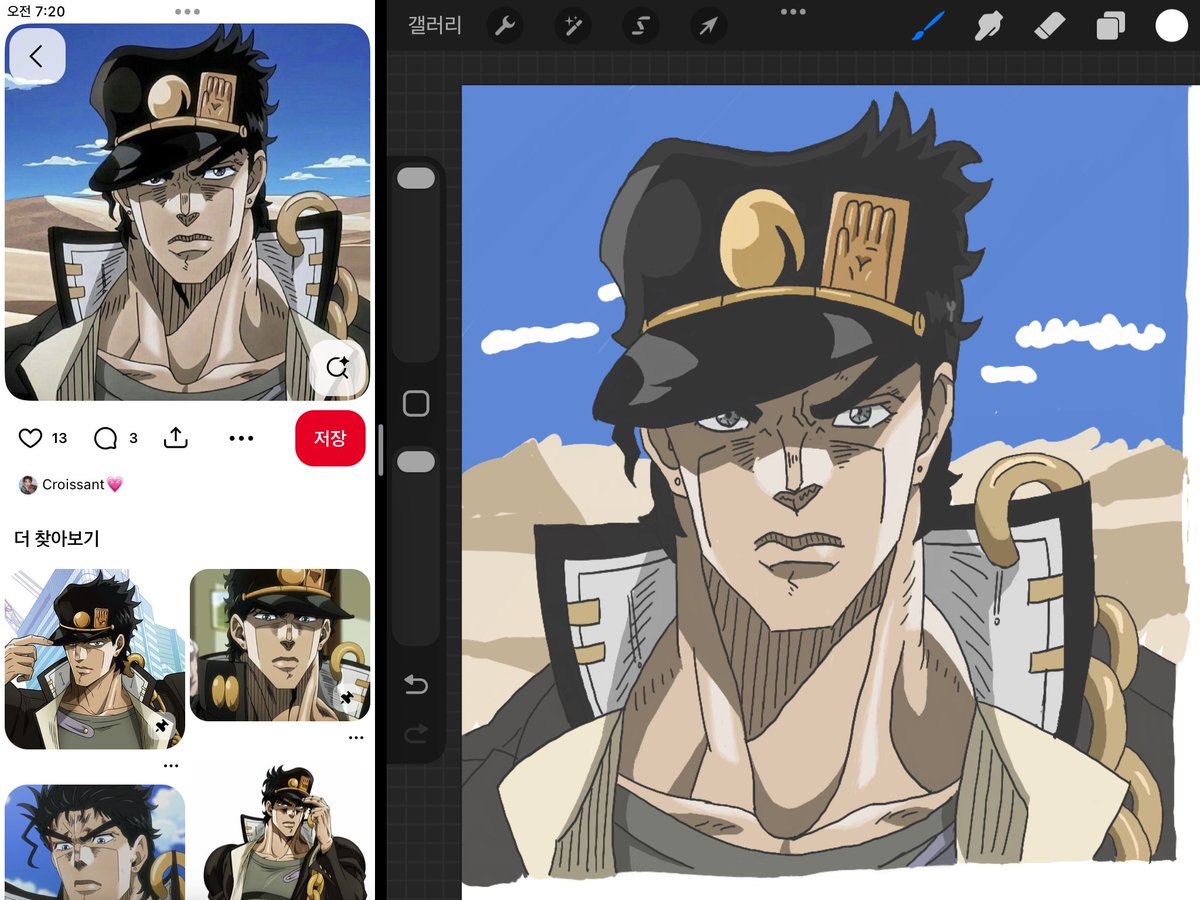Open options dots under indoor Jotaro pin

(x=356, y=738)
